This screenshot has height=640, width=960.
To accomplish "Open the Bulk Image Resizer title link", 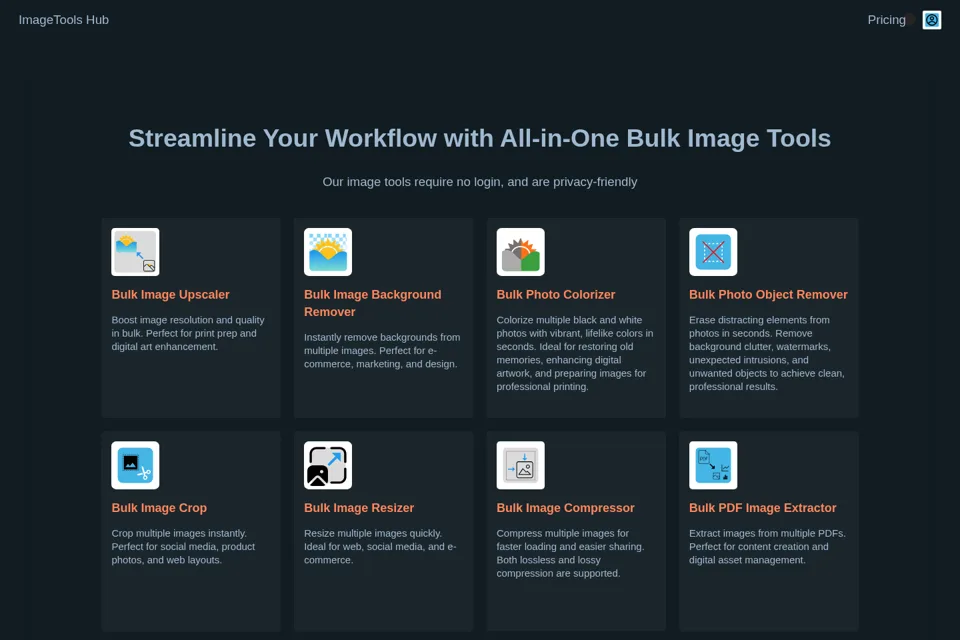I will (x=359, y=508).
